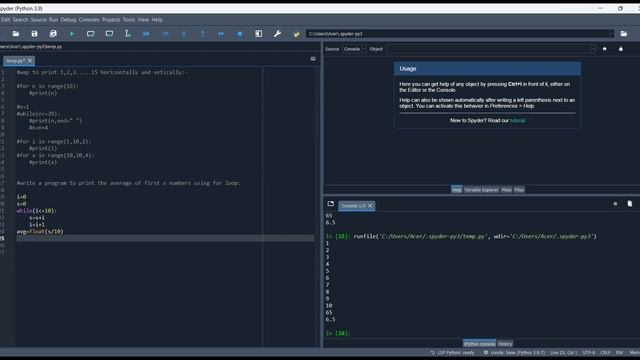Click the UTF-8 encoding status
Viewport: 640px width, 360px height.
(x=589, y=353)
